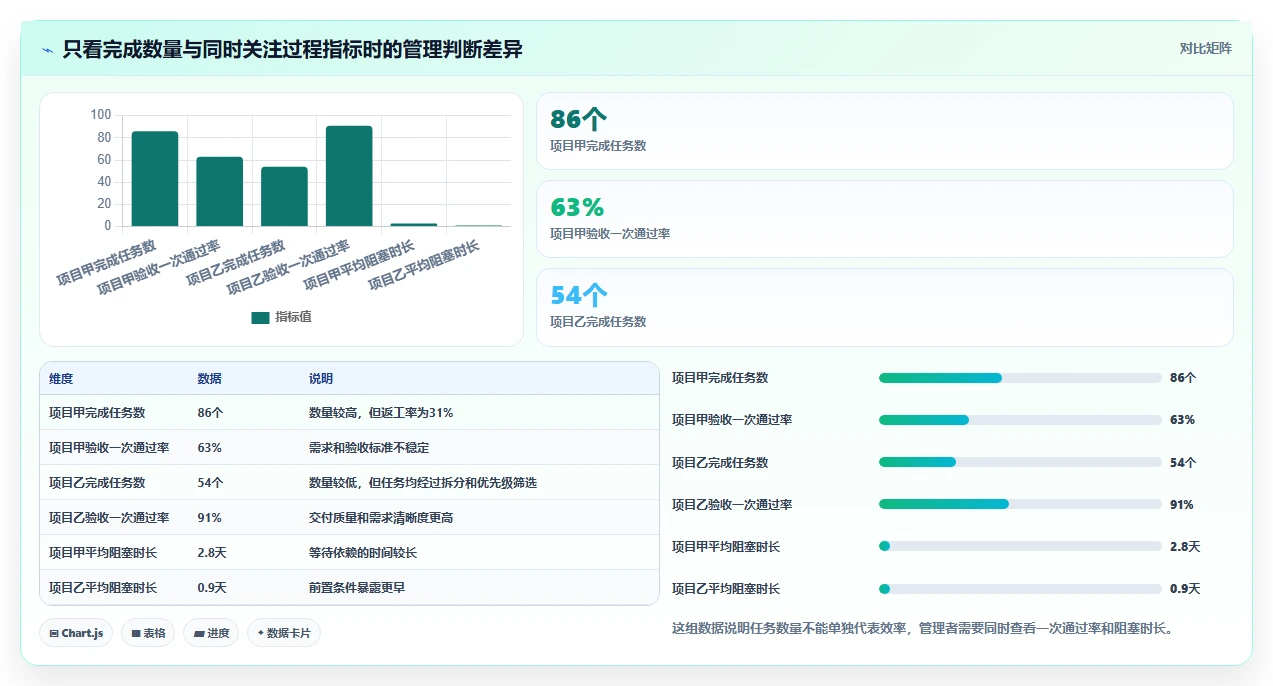Viewport: 1273px width, 686px height.
Task: Click the 对比矩阵 label in header
Action: pyautogui.click(x=1205, y=49)
